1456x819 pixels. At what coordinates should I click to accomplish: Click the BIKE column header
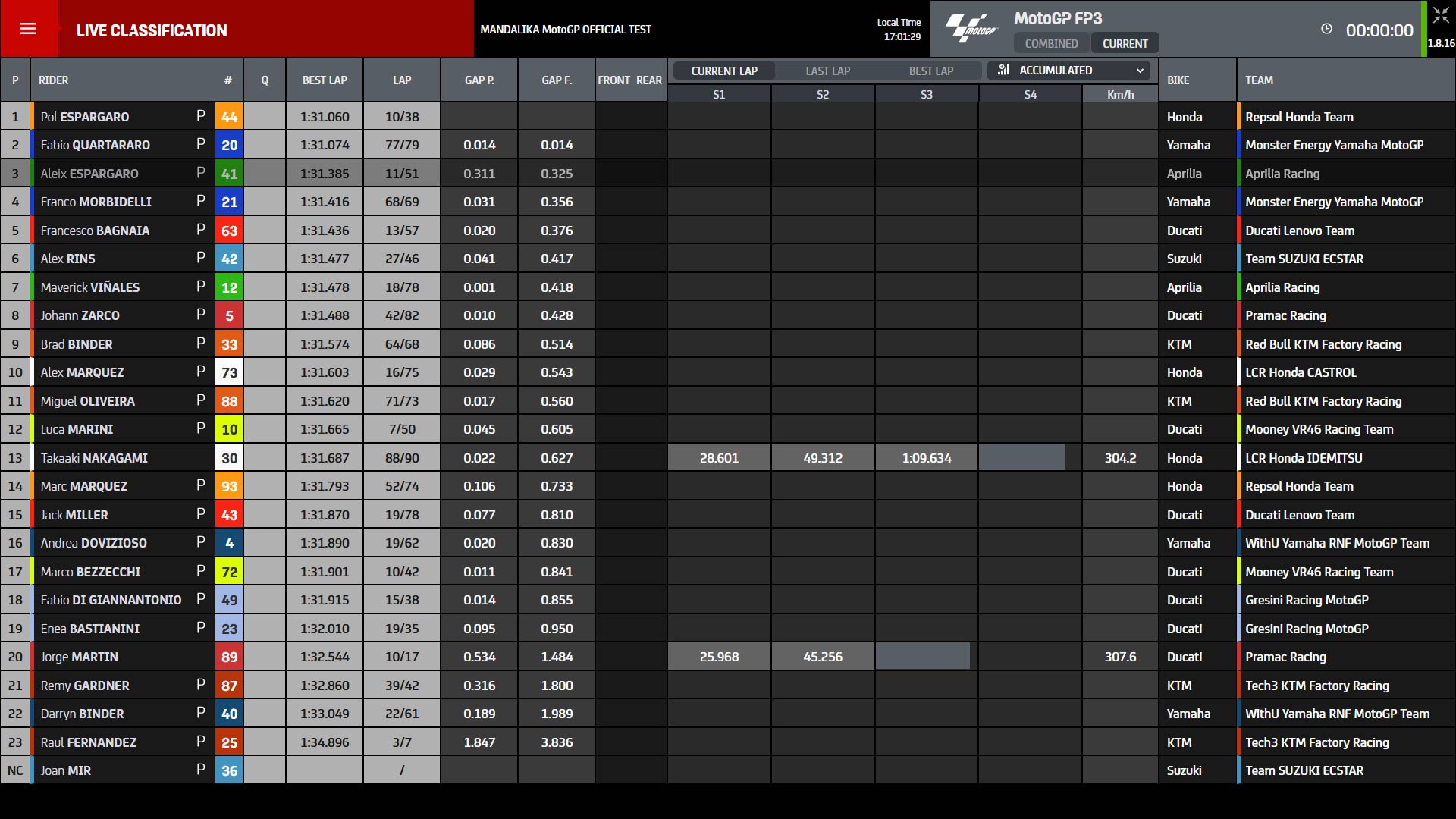(1178, 80)
